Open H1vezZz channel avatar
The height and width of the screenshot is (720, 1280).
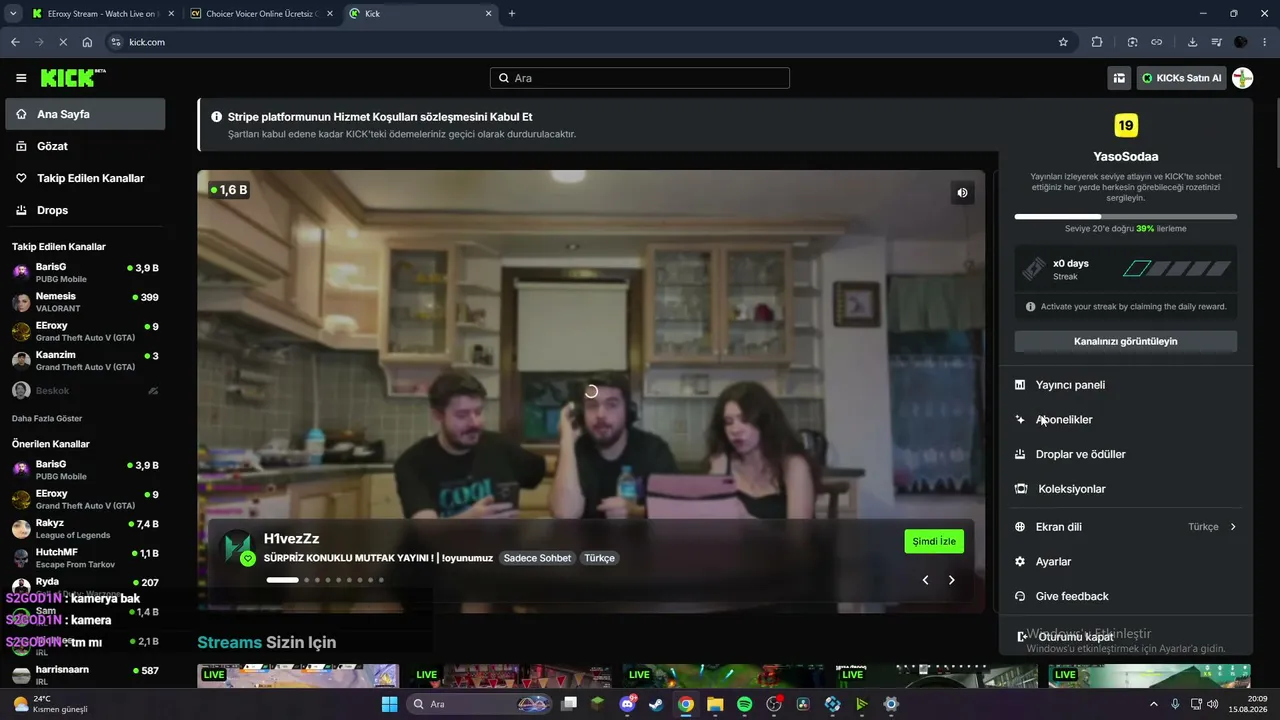(238, 547)
